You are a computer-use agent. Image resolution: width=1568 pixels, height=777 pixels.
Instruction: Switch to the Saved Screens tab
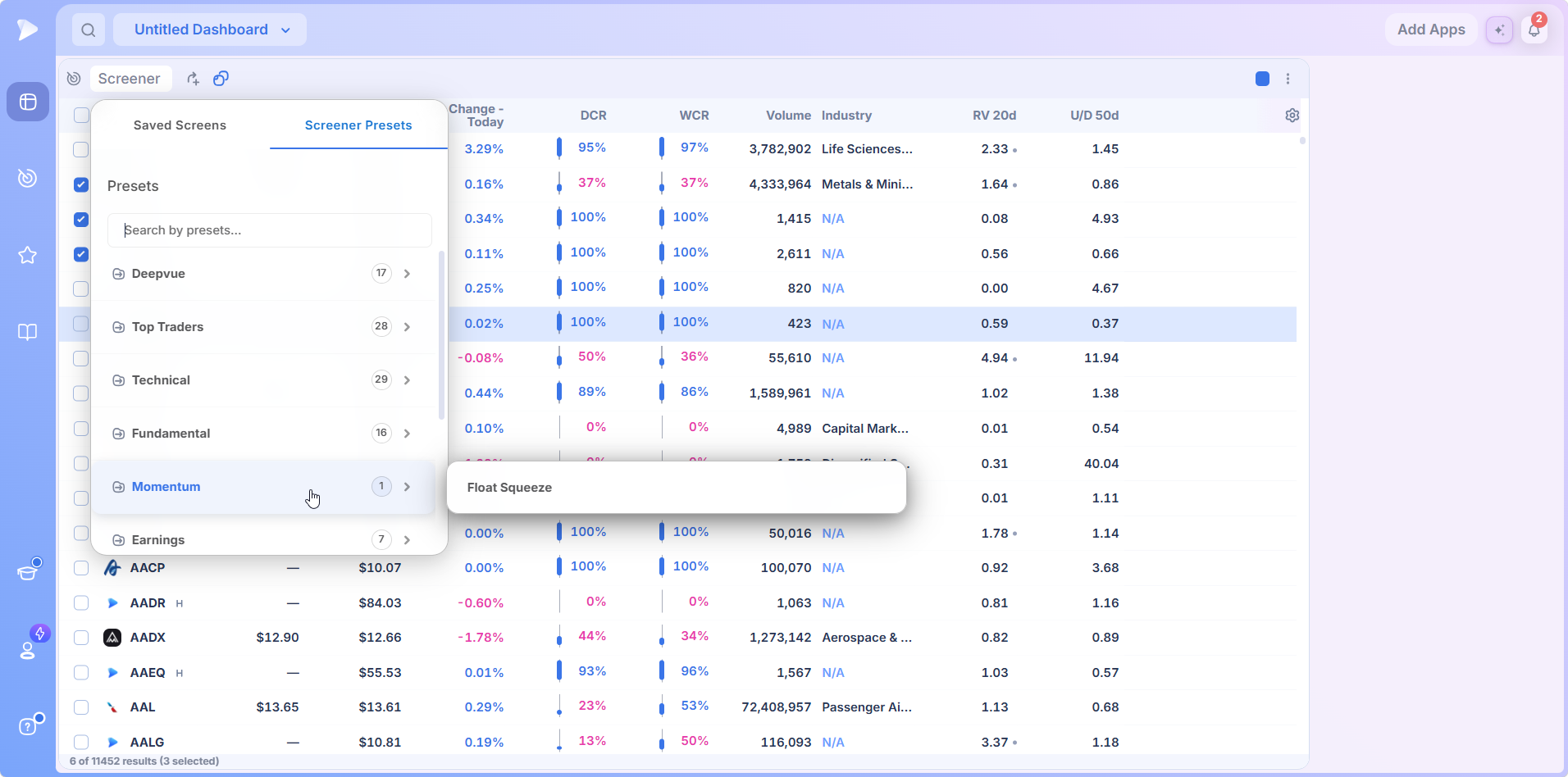180,125
